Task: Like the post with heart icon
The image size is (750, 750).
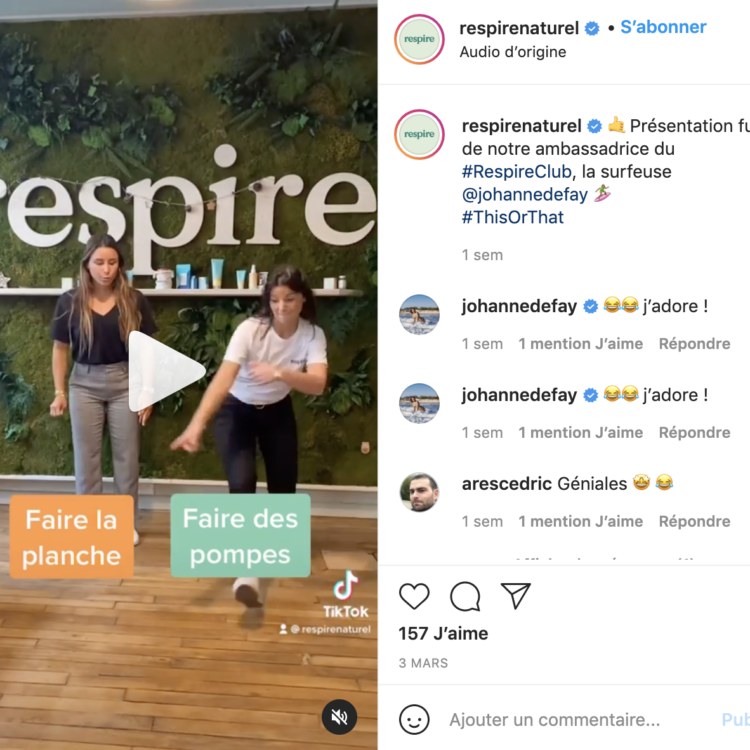Action: click(x=414, y=596)
